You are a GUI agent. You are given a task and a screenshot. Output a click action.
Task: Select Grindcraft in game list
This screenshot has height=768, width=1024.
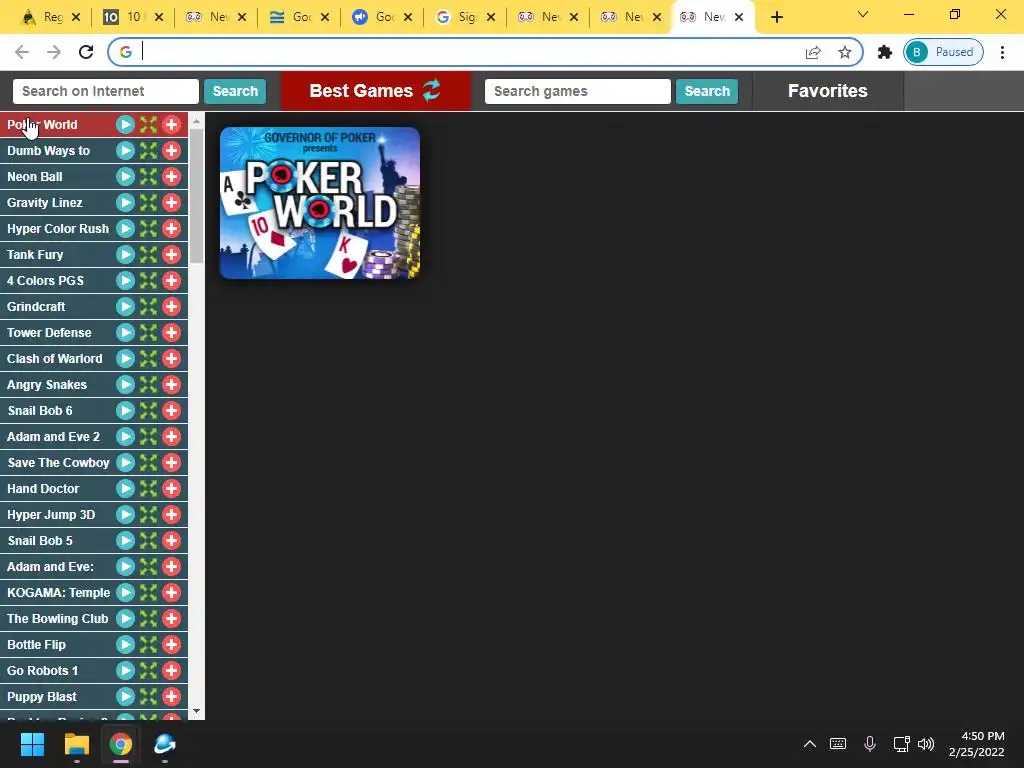[x=36, y=306]
